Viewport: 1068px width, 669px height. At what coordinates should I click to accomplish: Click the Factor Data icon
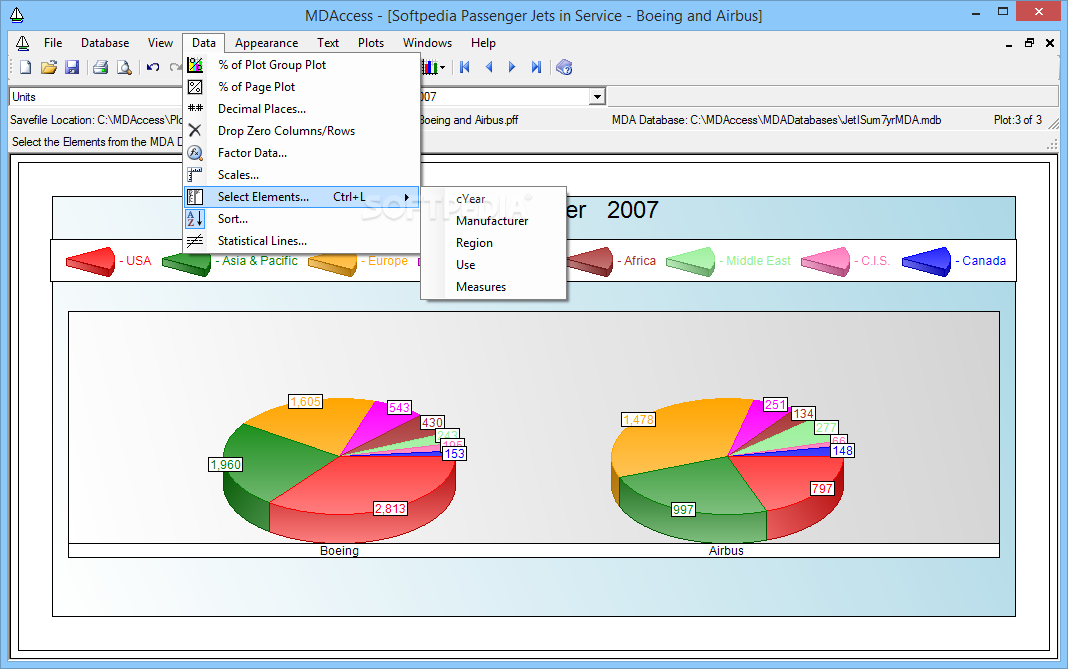tap(195, 153)
